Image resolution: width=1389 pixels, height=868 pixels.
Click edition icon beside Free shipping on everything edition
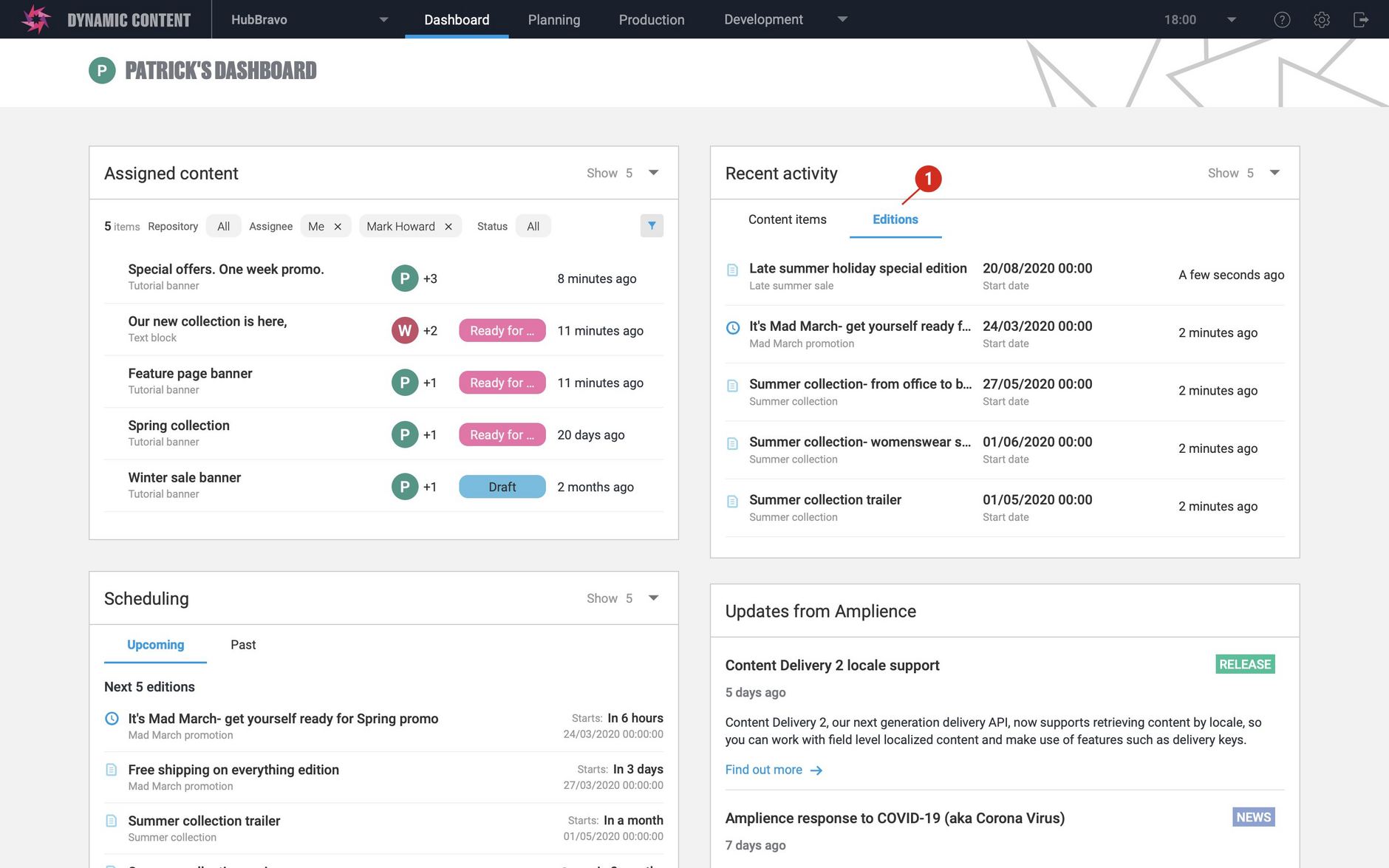112,770
